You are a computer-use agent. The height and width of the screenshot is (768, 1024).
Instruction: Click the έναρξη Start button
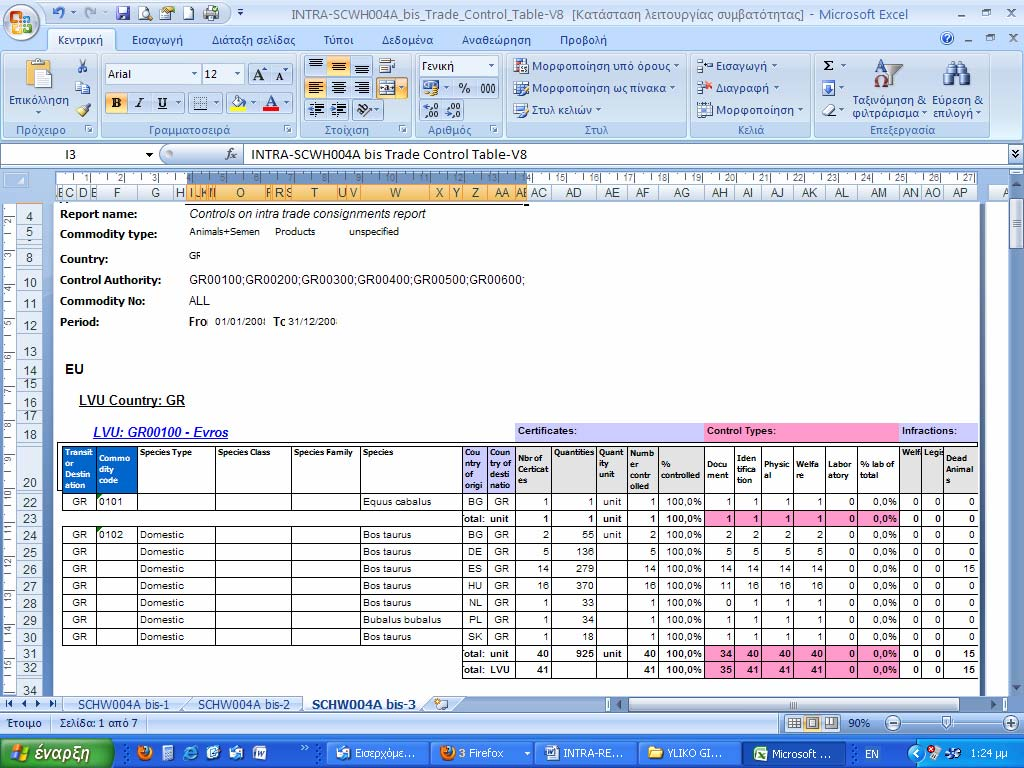[x=57, y=753]
